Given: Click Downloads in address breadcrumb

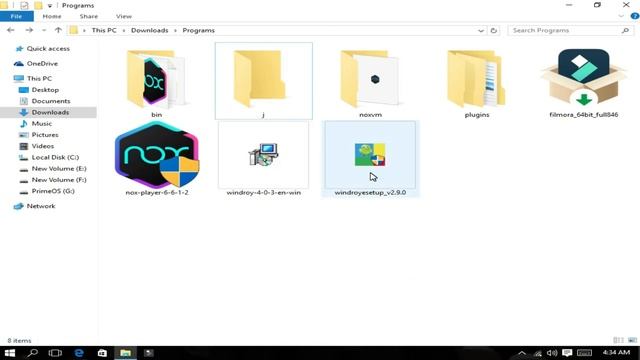Looking at the screenshot, I should (x=149, y=30).
